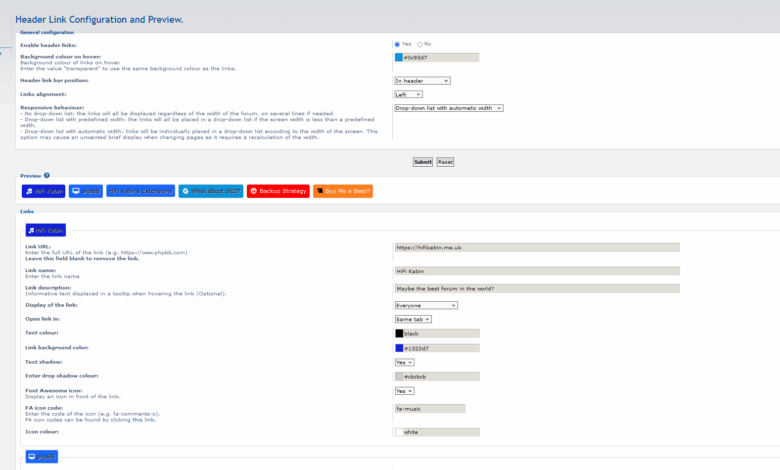Open the Header link bar position dropdown
Image resolution: width=780 pixels, height=470 pixels.
coord(421,80)
